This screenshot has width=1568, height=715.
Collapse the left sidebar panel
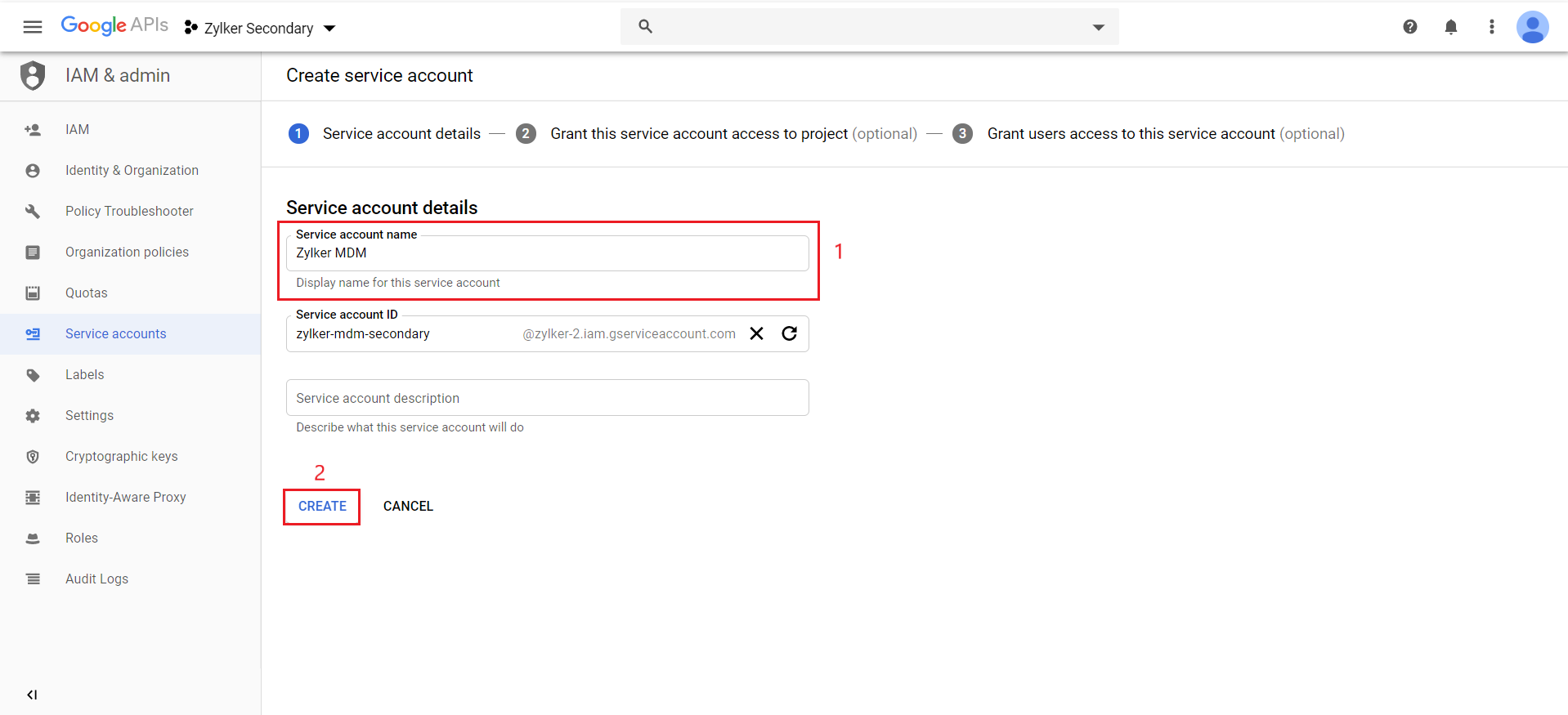(x=32, y=695)
